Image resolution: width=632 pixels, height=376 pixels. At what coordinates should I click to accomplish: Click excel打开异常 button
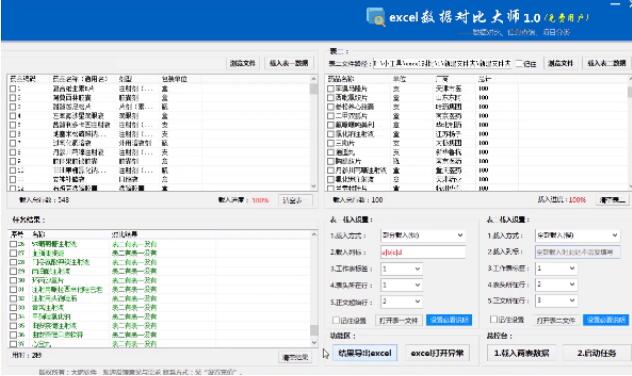click(x=437, y=353)
